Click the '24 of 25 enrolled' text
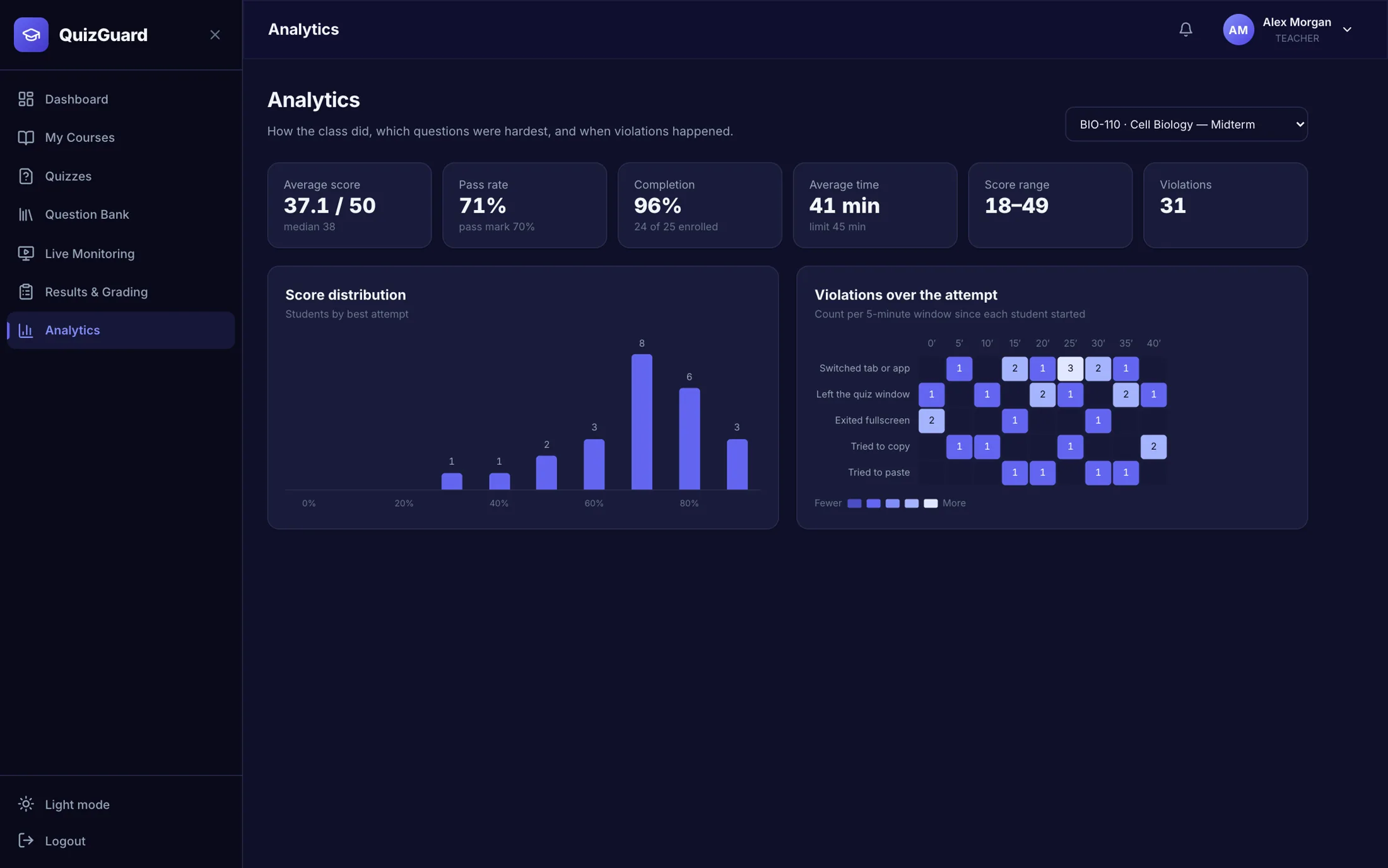Viewport: 1388px width, 868px height. click(676, 226)
